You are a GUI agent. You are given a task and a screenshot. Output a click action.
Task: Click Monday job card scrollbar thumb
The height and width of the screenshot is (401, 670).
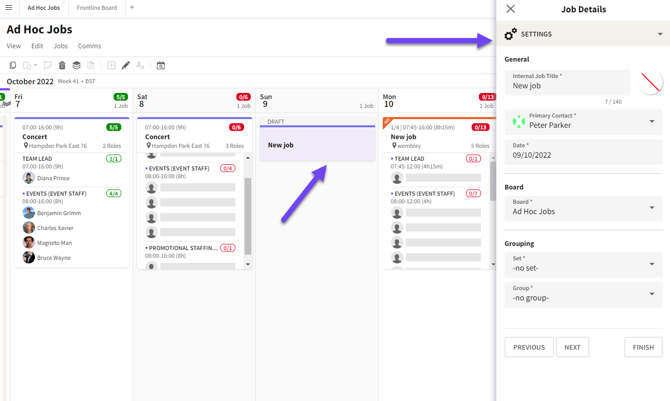[493, 181]
